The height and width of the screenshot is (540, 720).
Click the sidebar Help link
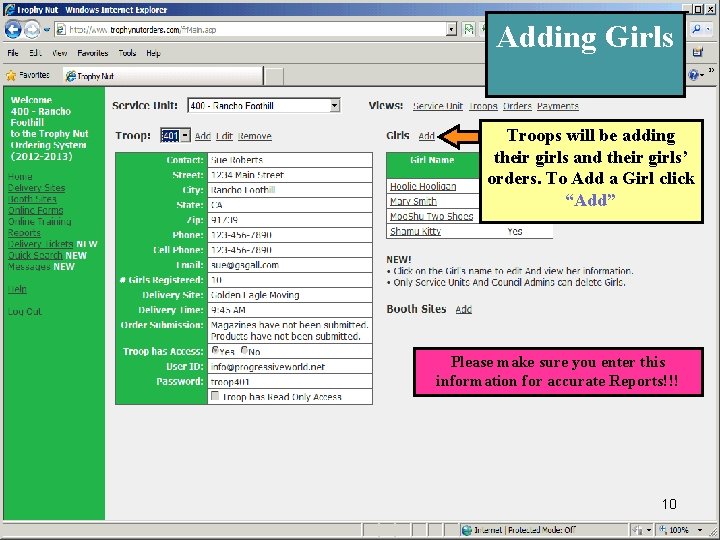(x=17, y=289)
